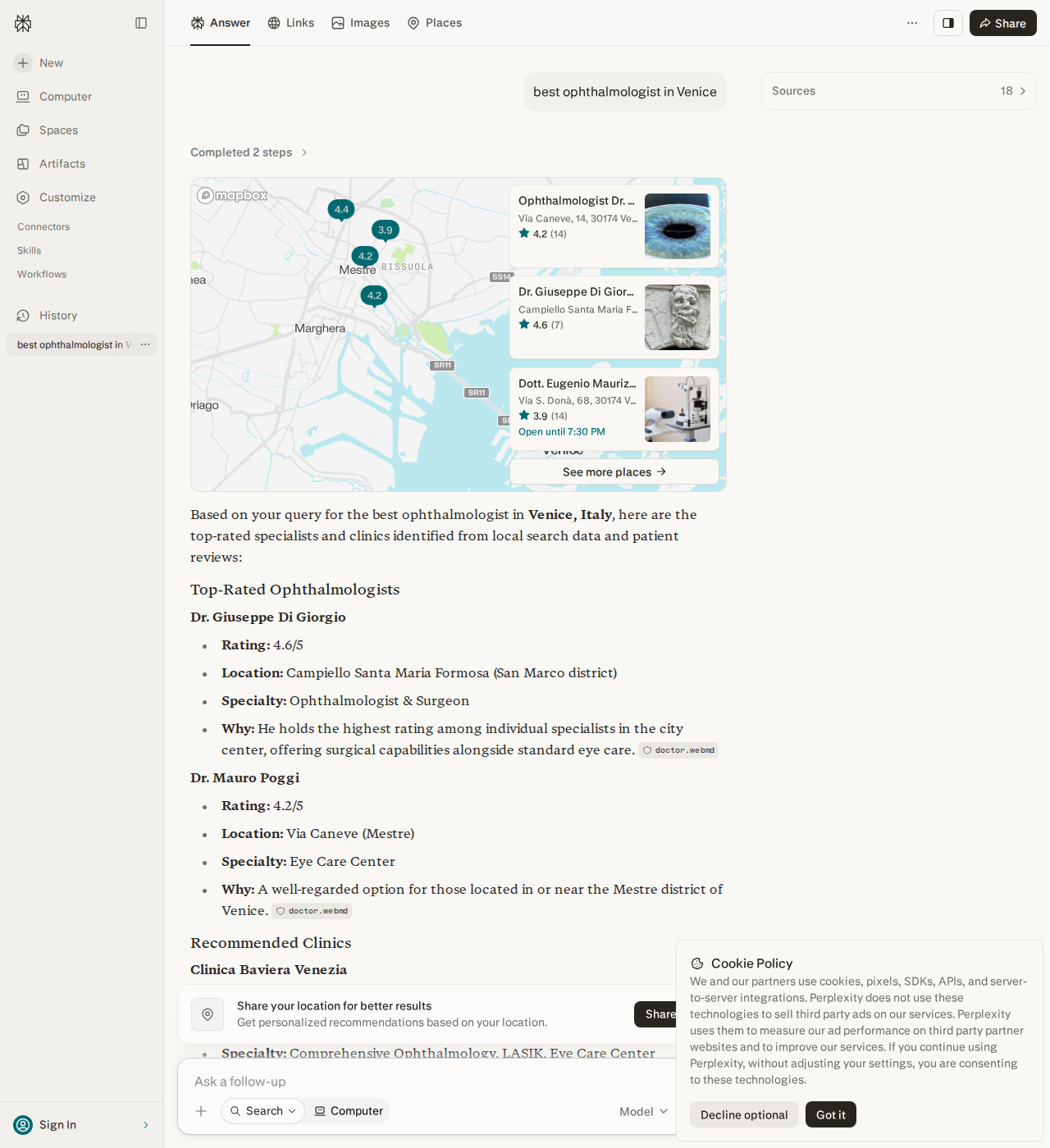Screen dimensions: 1050x1148
Task: Click the Got it cookie button
Action: point(831,1114)
